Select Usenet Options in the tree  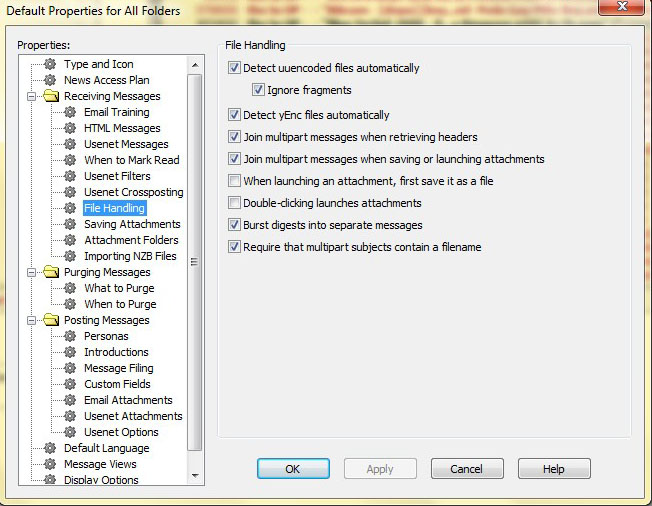(x=121, y=432)
